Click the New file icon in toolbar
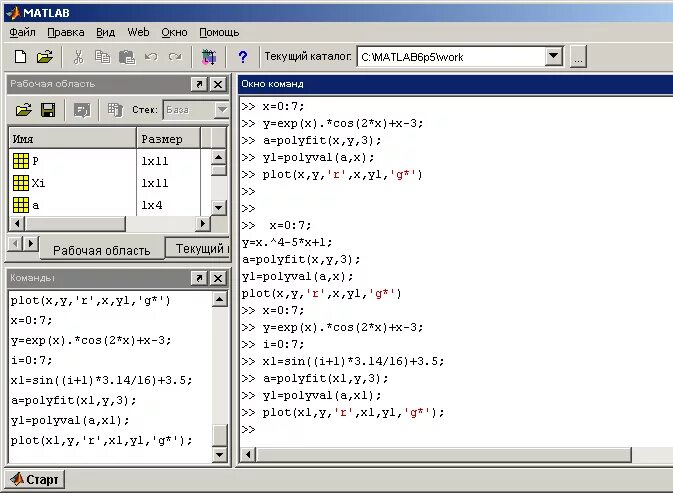This screenshot has width=673, height=493. (20, 56)
